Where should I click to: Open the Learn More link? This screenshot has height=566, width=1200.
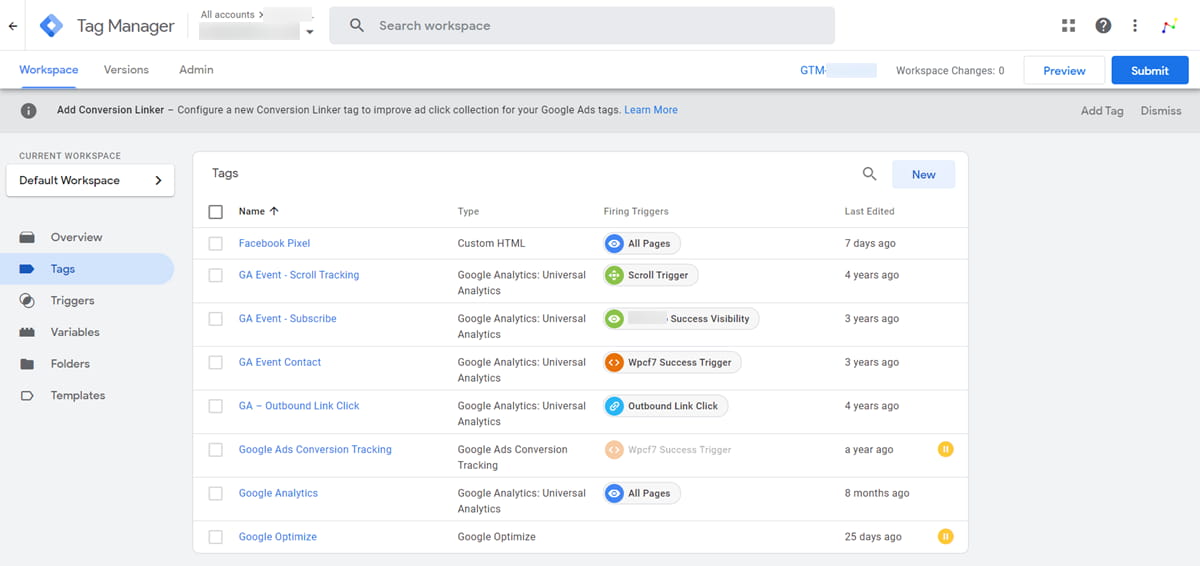click(651, 110)
